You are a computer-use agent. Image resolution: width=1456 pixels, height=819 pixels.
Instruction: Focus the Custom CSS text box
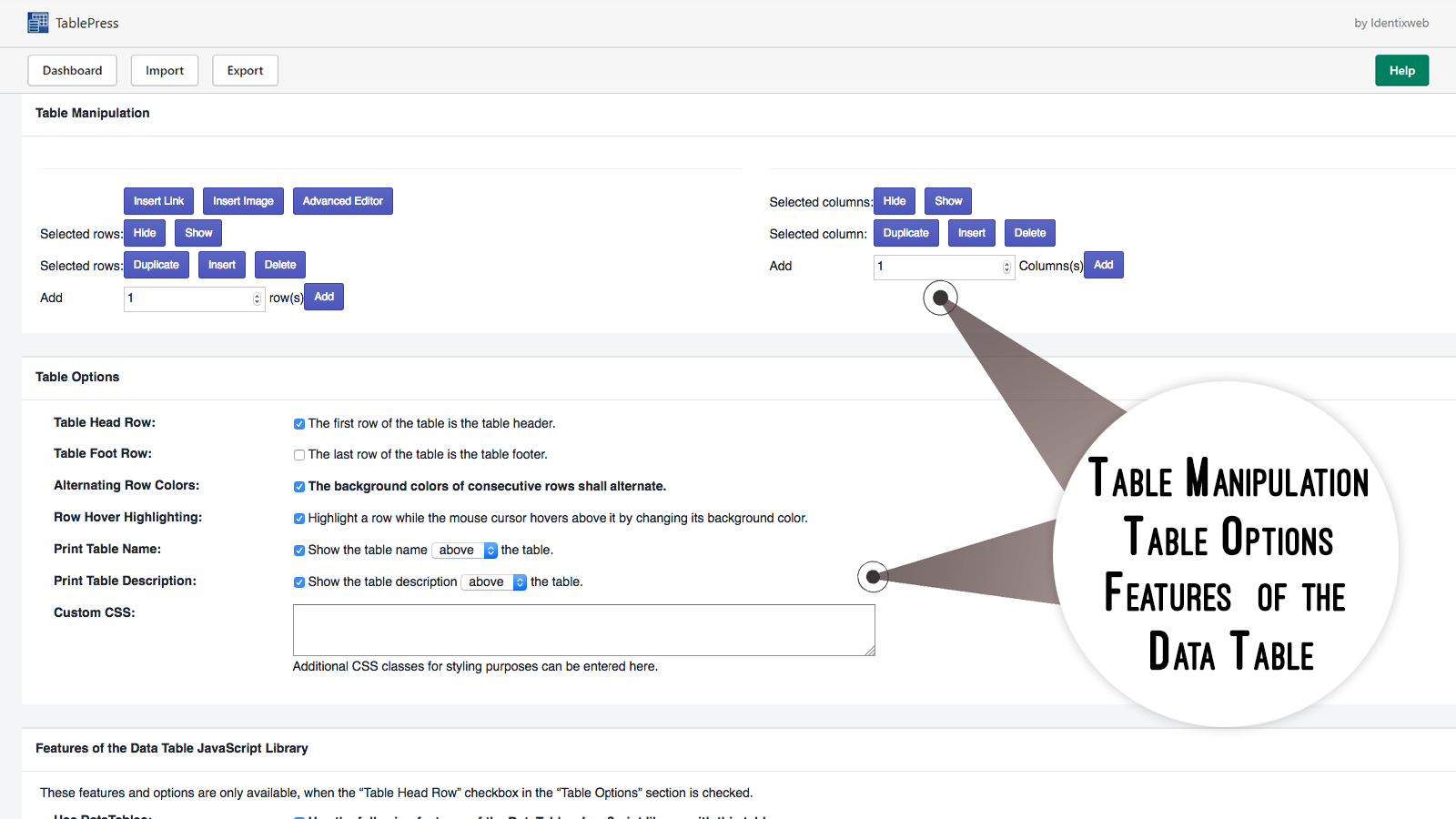pyautogui.click(x=583, y=630)
